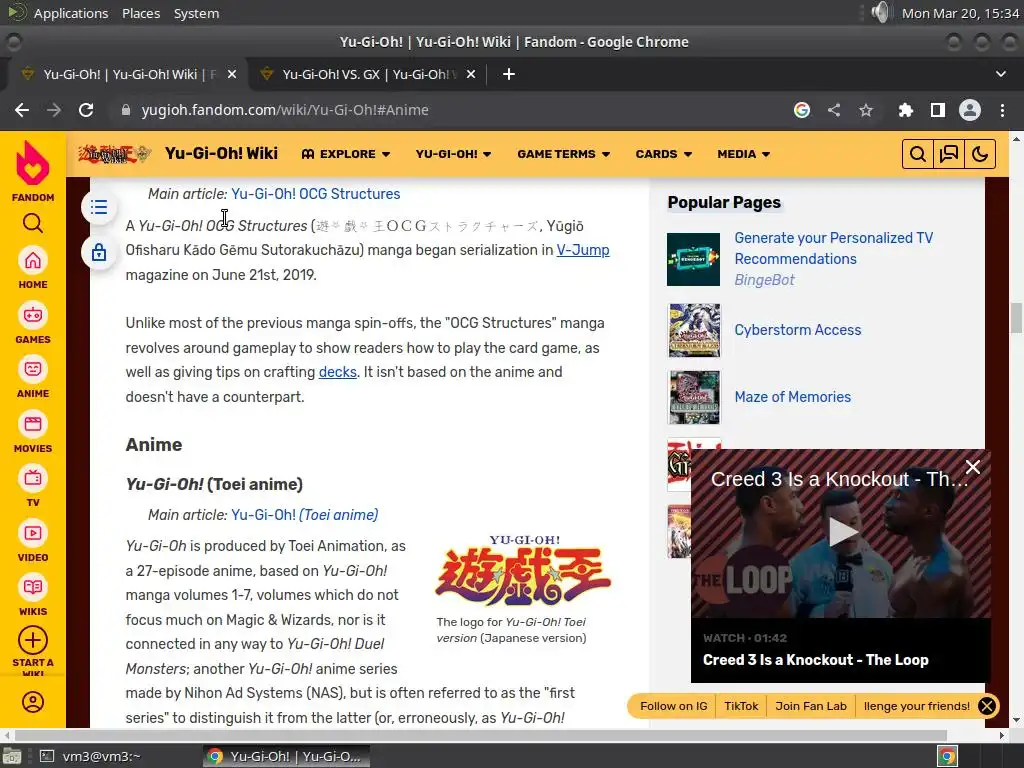Open Chrome tab search chevron

point(1000,74)
